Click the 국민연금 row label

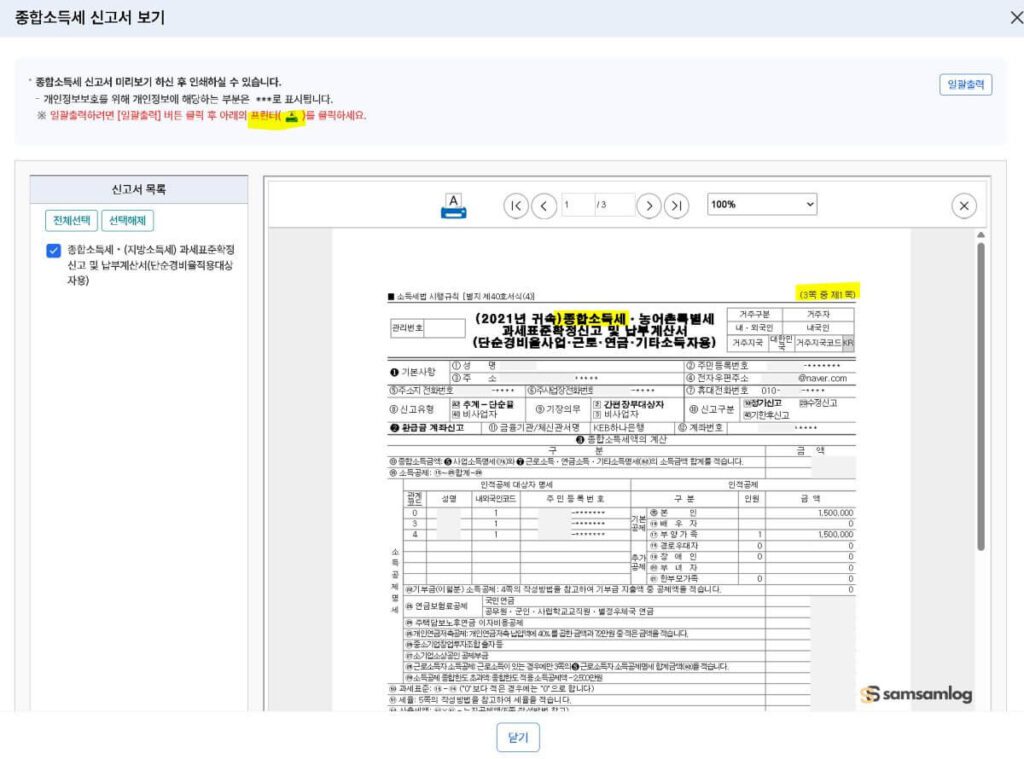[500, 600]
